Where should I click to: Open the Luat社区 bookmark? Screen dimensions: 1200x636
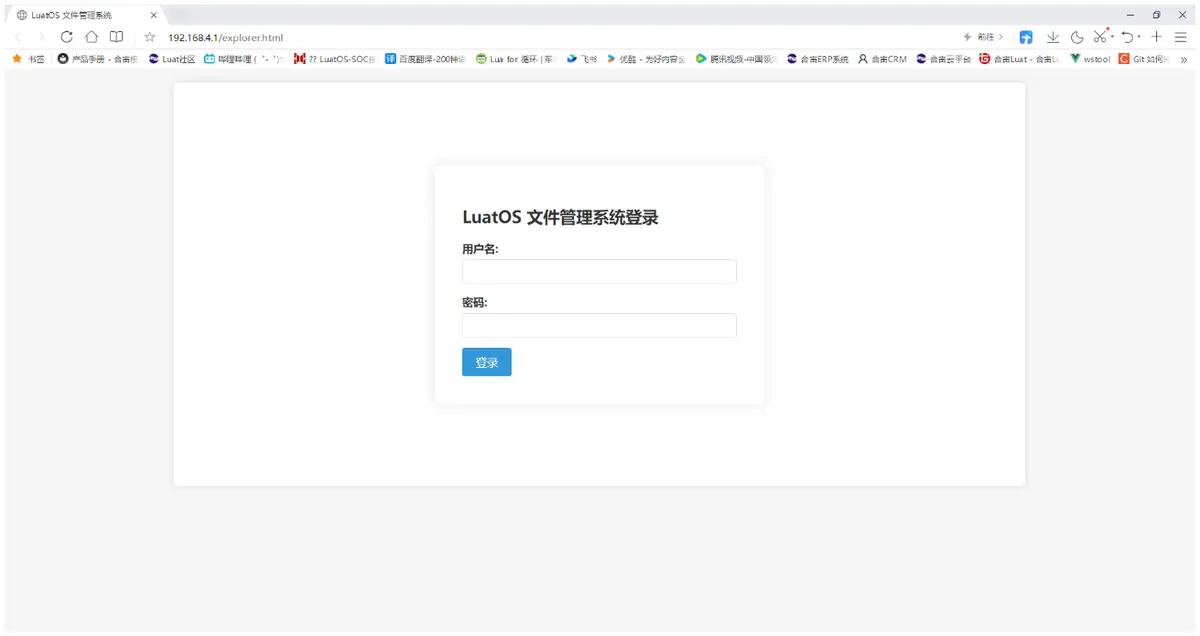172,59
